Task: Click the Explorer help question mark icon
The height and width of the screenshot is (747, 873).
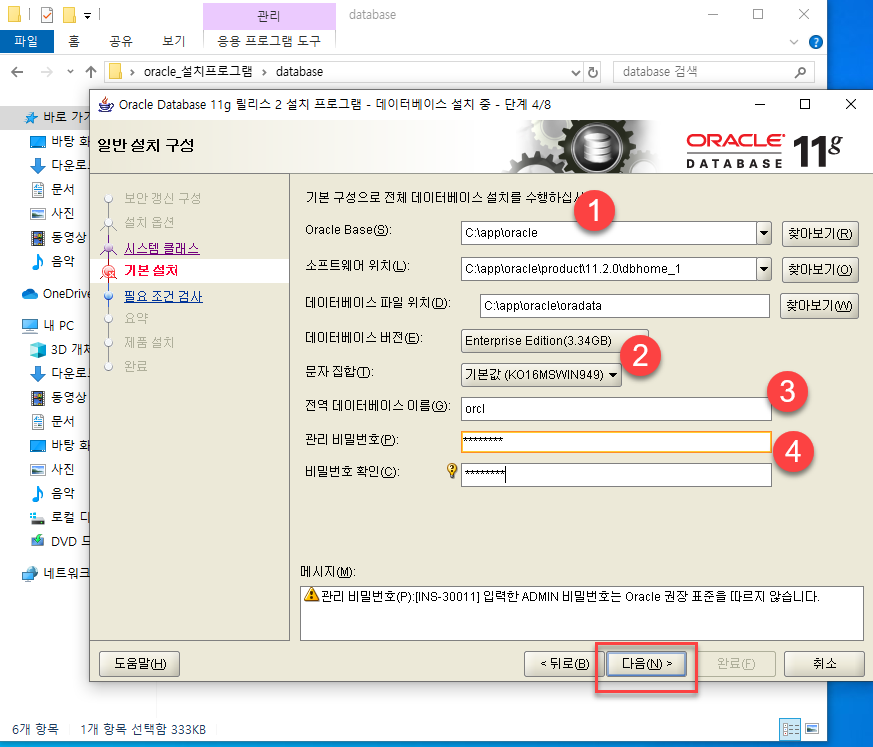Action: (815, 42)
